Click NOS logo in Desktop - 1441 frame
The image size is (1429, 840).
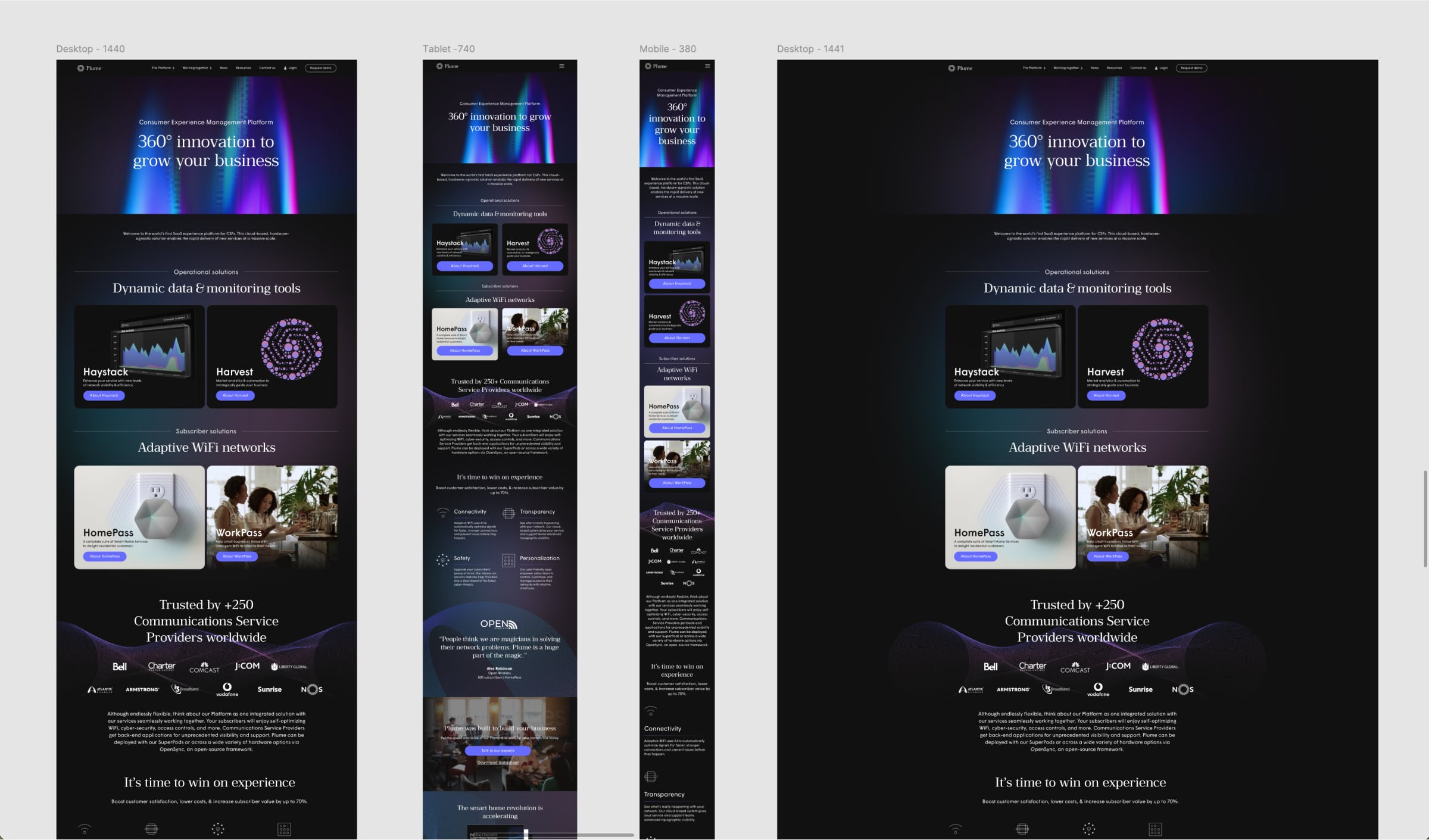click(1183, 689)
